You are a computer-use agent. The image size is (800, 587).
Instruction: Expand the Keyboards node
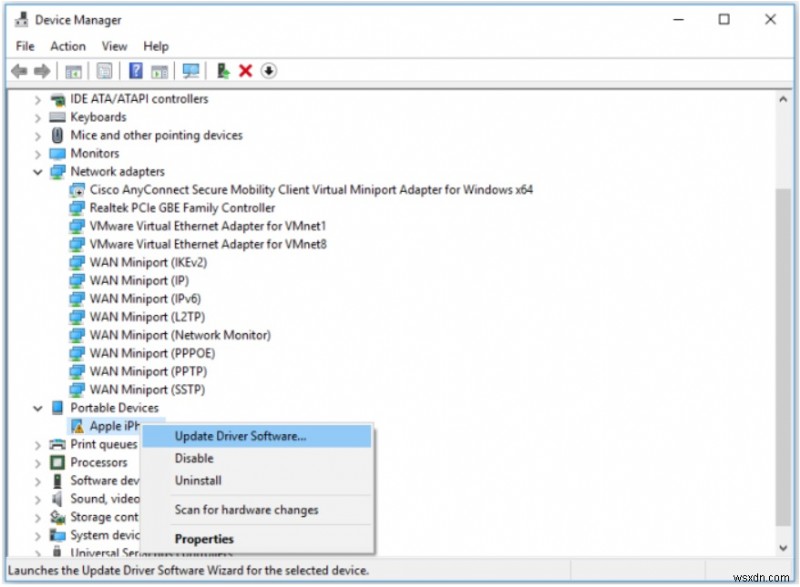click(37, 118)
